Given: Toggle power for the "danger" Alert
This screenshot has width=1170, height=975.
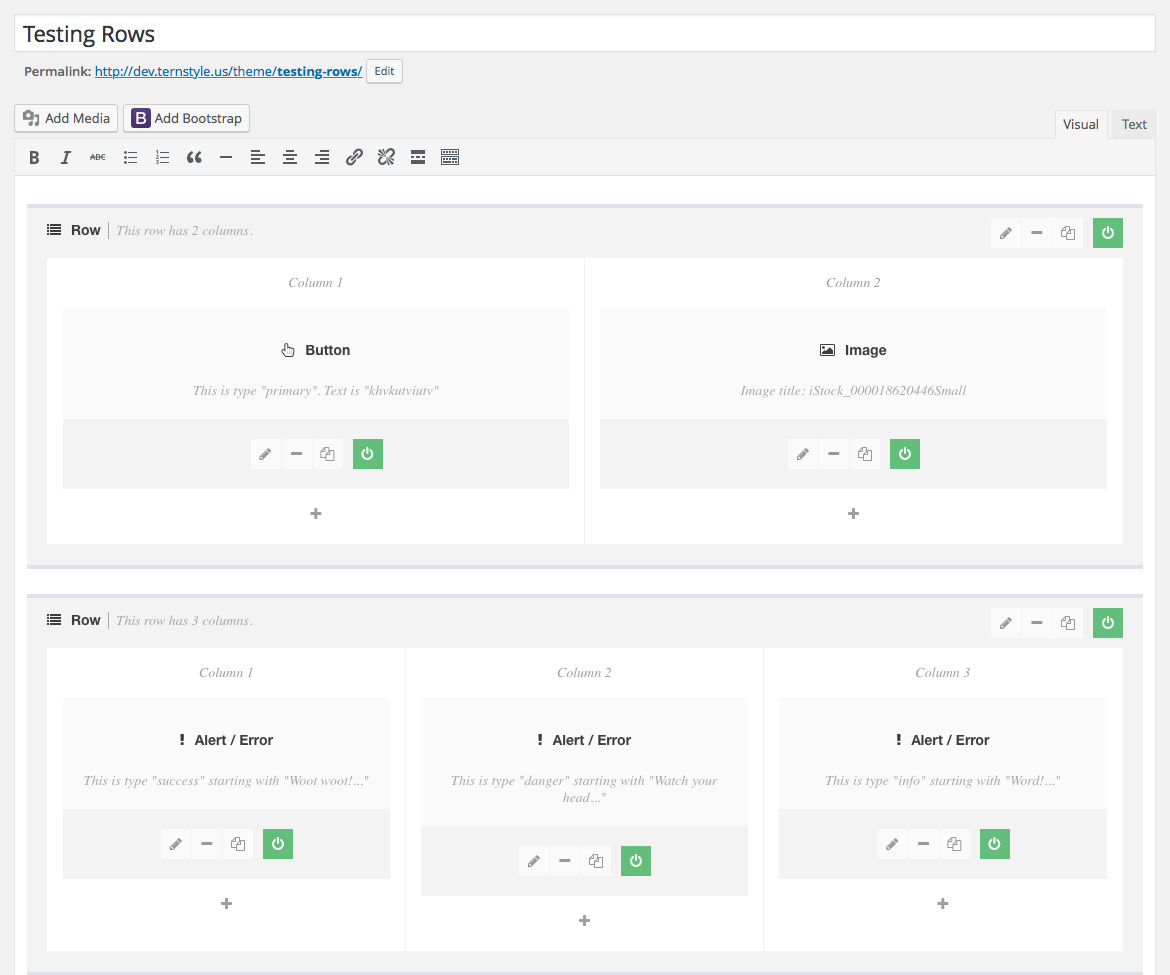Looking at the screenshot, I should tap(636, 861).
